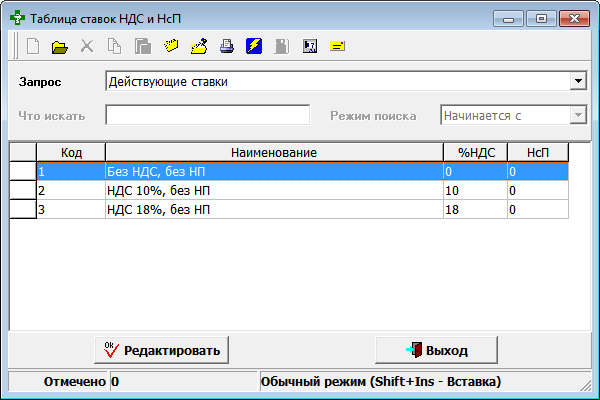
Task: Click row marker for code 3
Action: pos(23,209)
